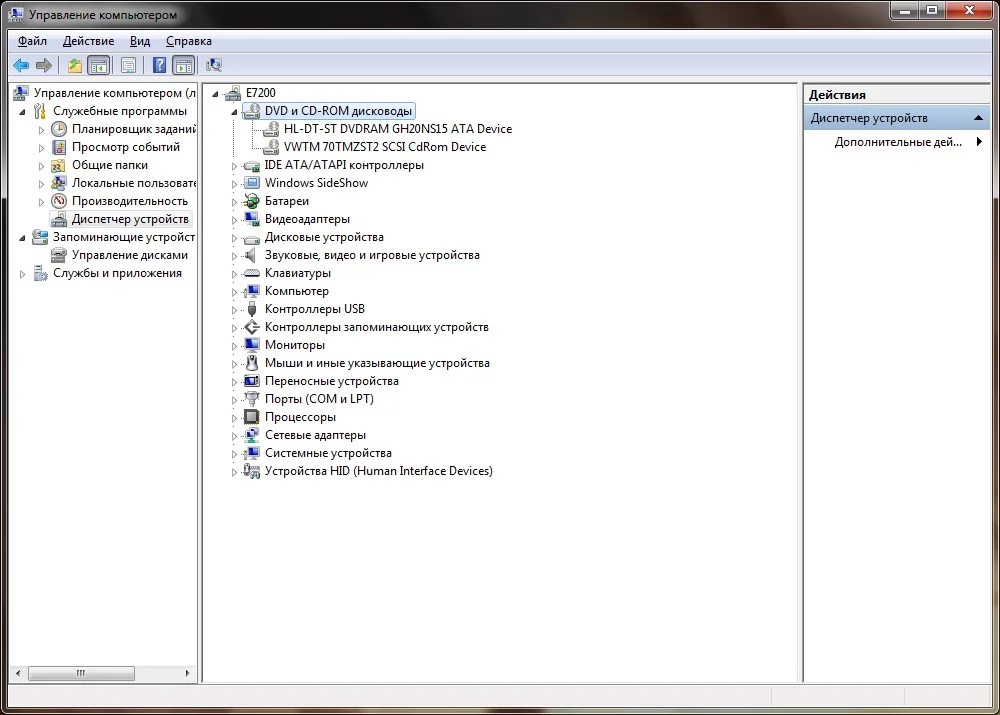Image resolution: width=1000 pixels, height=715 pixels.
Task: Click the VWTM SCSI CdRom drive icon
Action: 271,147
